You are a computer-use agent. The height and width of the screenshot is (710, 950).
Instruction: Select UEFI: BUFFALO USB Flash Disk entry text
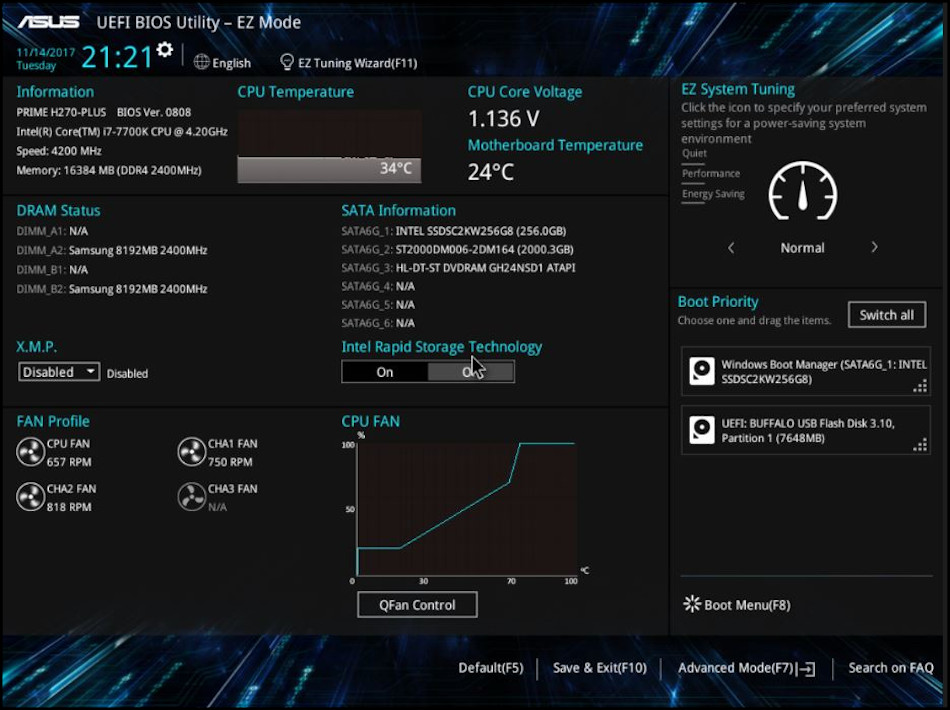[808, 430]
